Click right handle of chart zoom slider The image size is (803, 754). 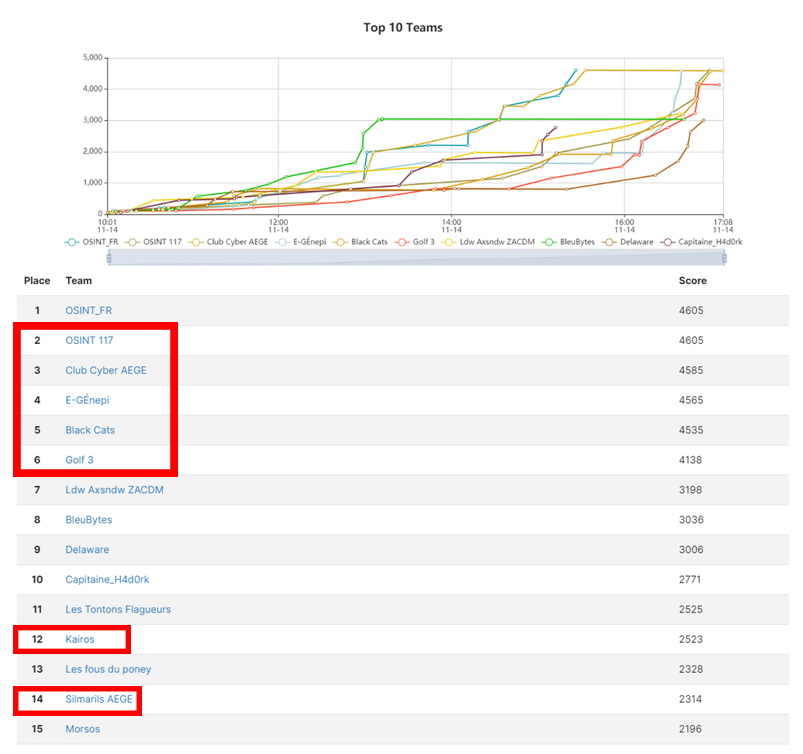pos(724,259)
